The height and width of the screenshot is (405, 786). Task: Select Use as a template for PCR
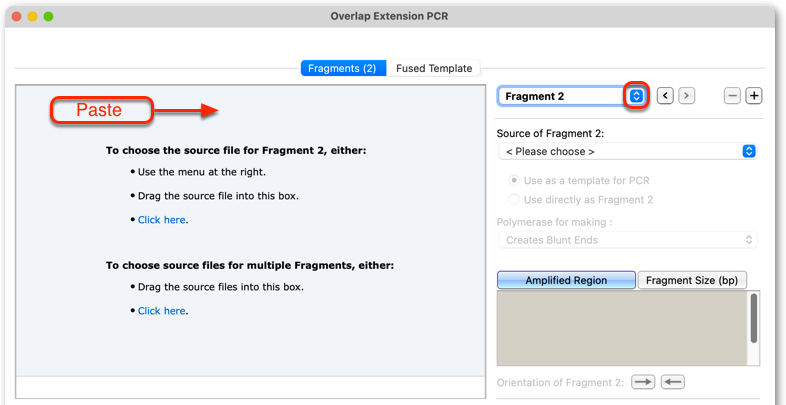[579, 180]
